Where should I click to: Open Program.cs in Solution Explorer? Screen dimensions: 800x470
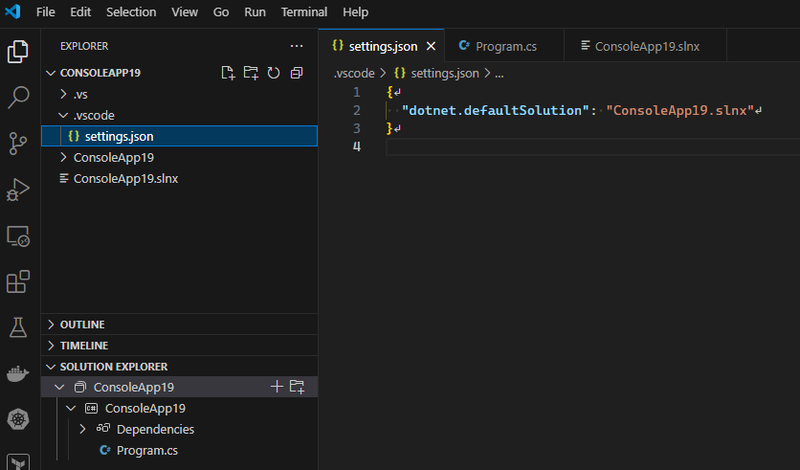[179, 450]
